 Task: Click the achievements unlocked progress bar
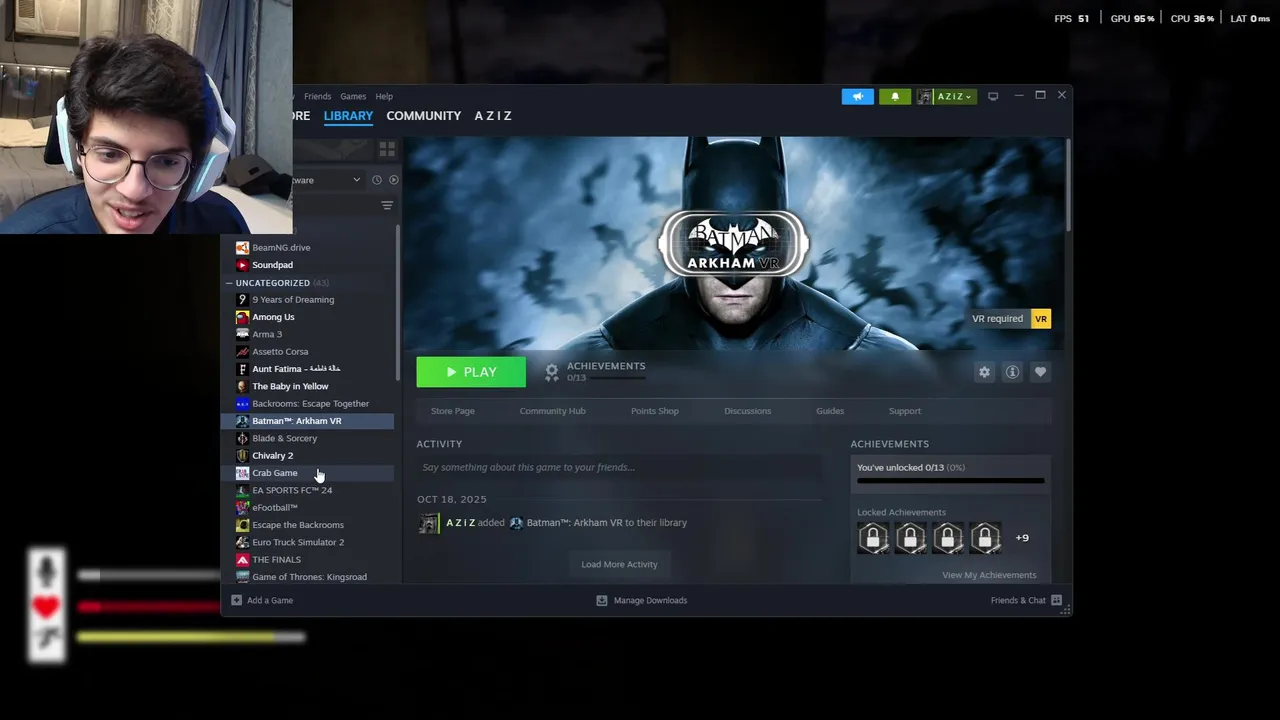point(950,481)
